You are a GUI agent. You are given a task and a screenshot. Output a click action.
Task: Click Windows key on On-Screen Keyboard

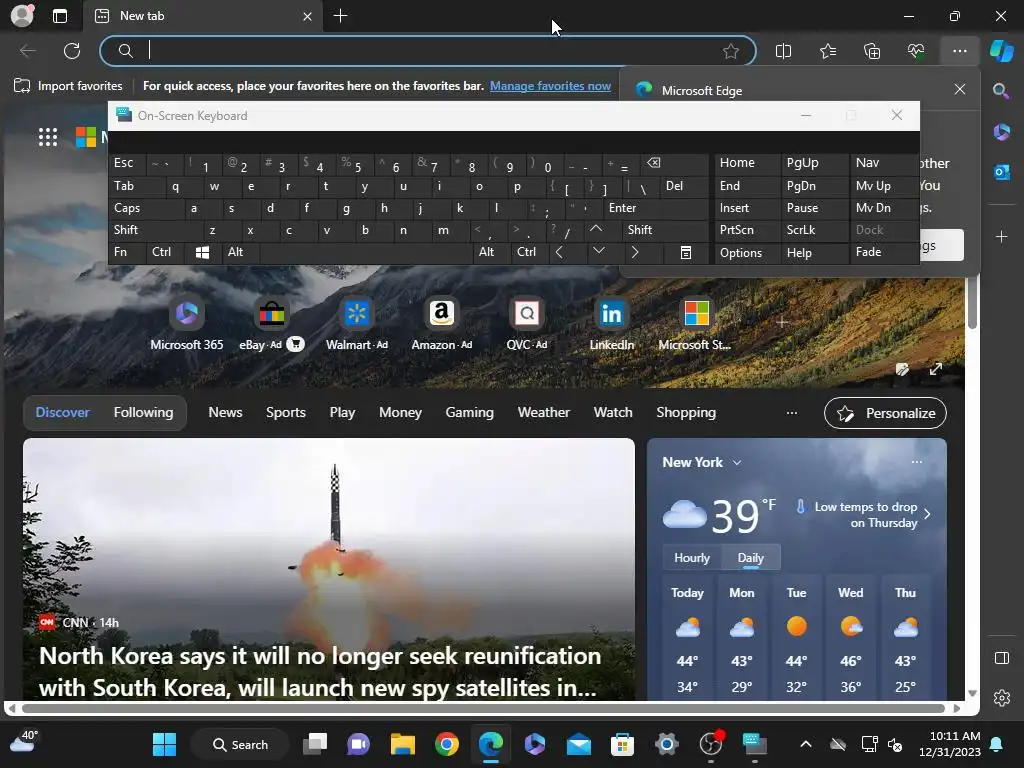point(202,253)
